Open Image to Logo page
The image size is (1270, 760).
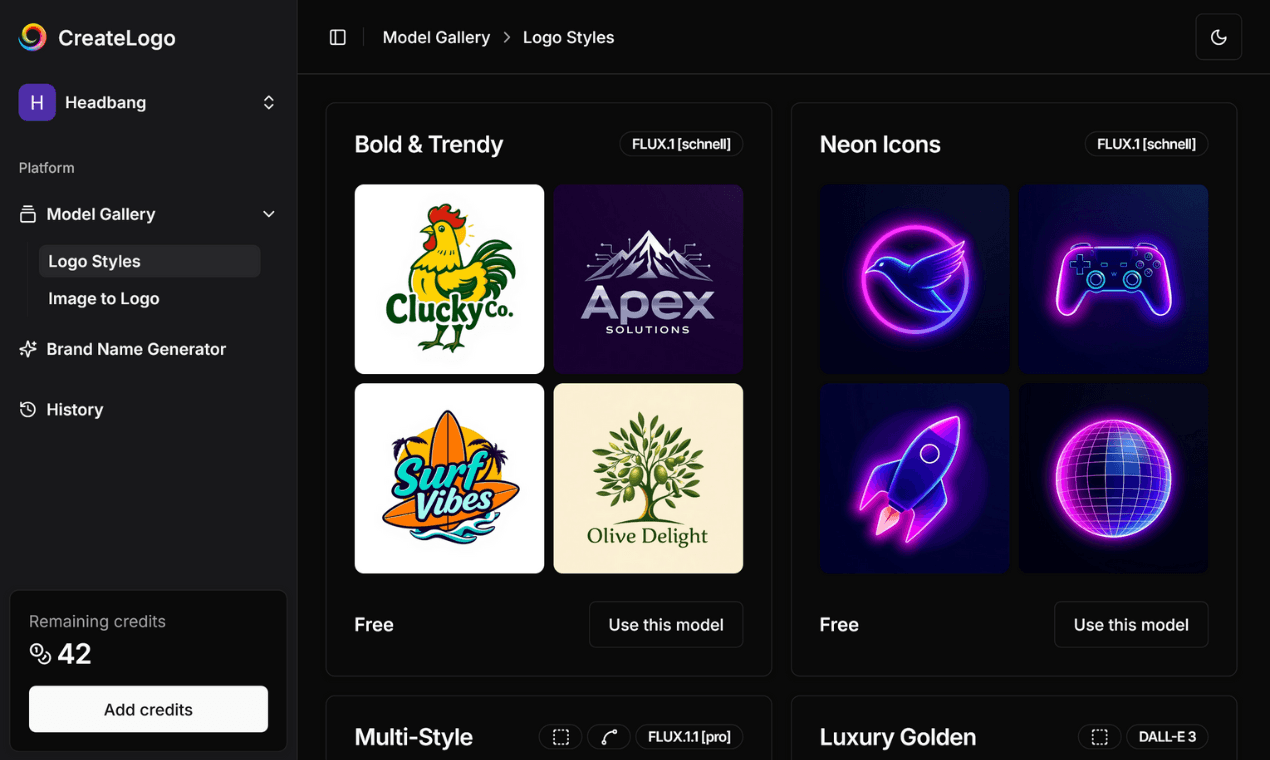(104, 298)
